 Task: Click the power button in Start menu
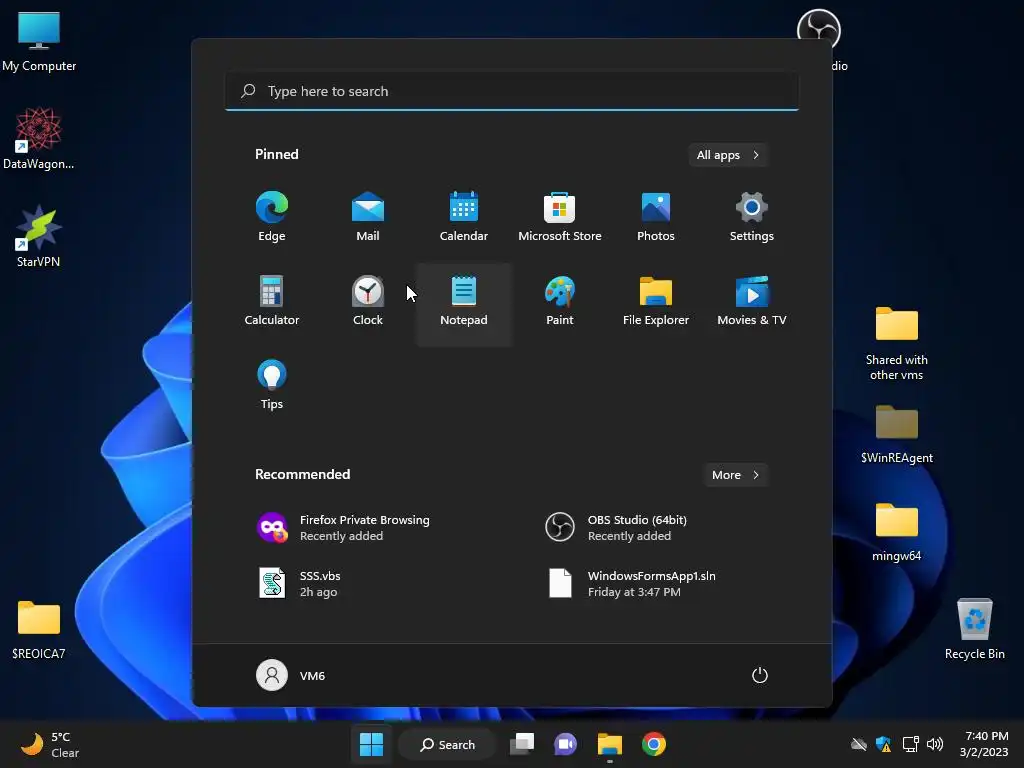760,675
